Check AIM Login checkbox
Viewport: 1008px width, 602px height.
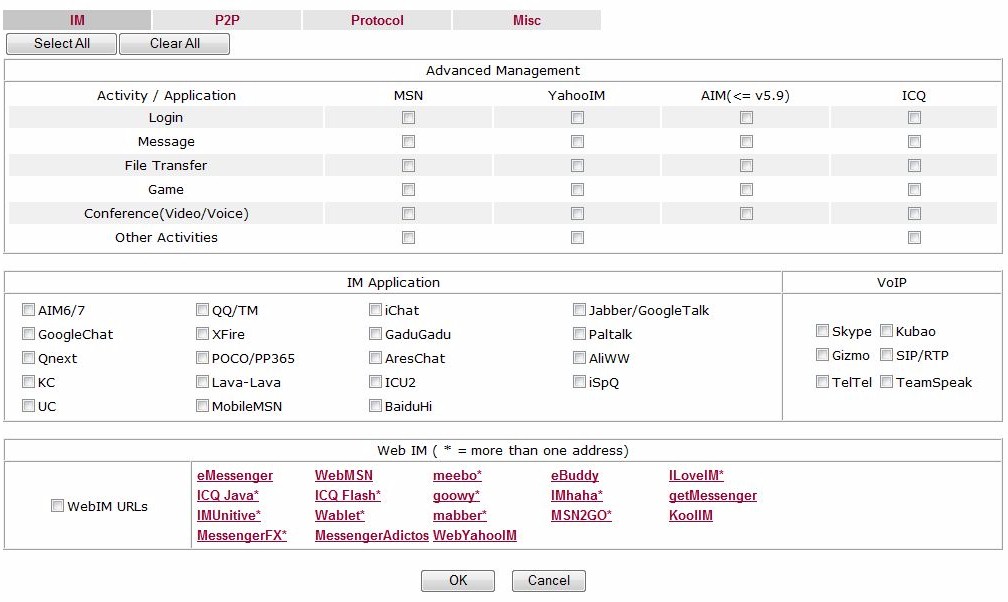point(746,118)
